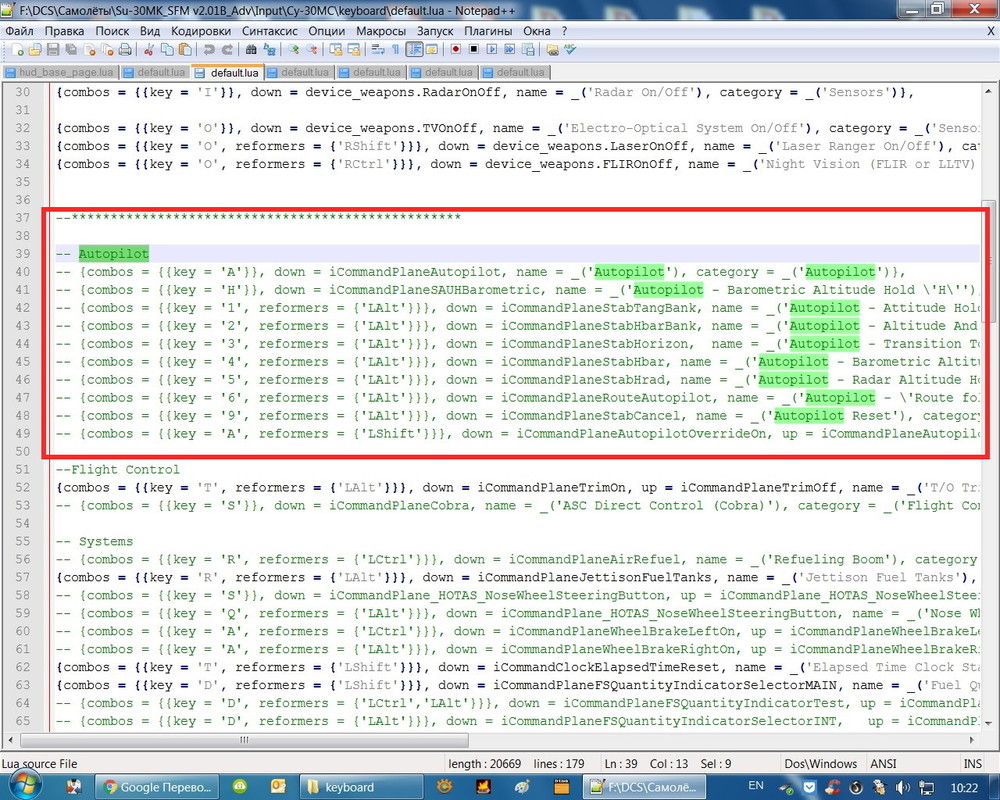Toggle Show All Characters pilcrow icon

395,49
